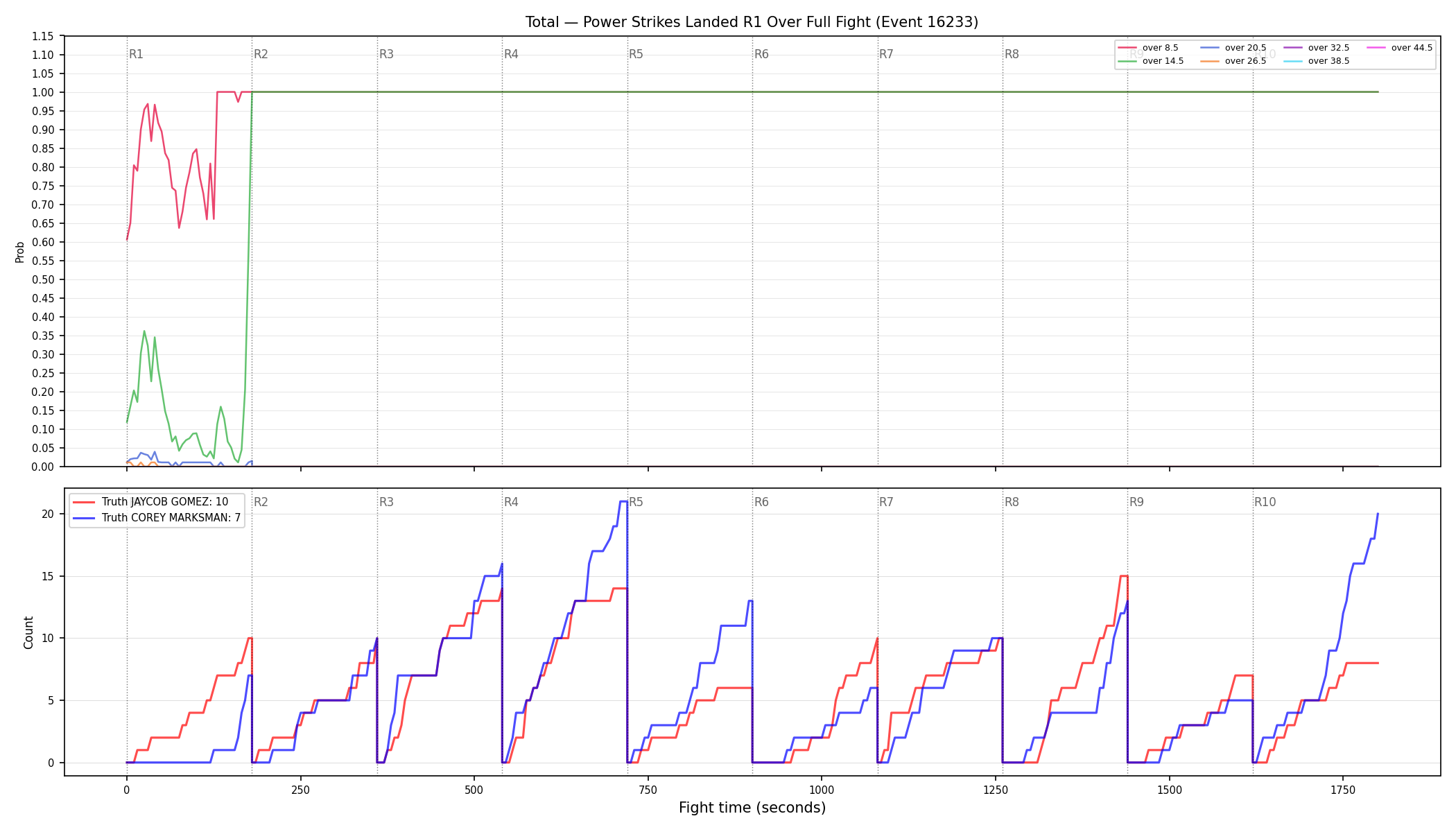Click the R2 round marker in the count chart
The image size is (1456, 832).
[261, 502]
